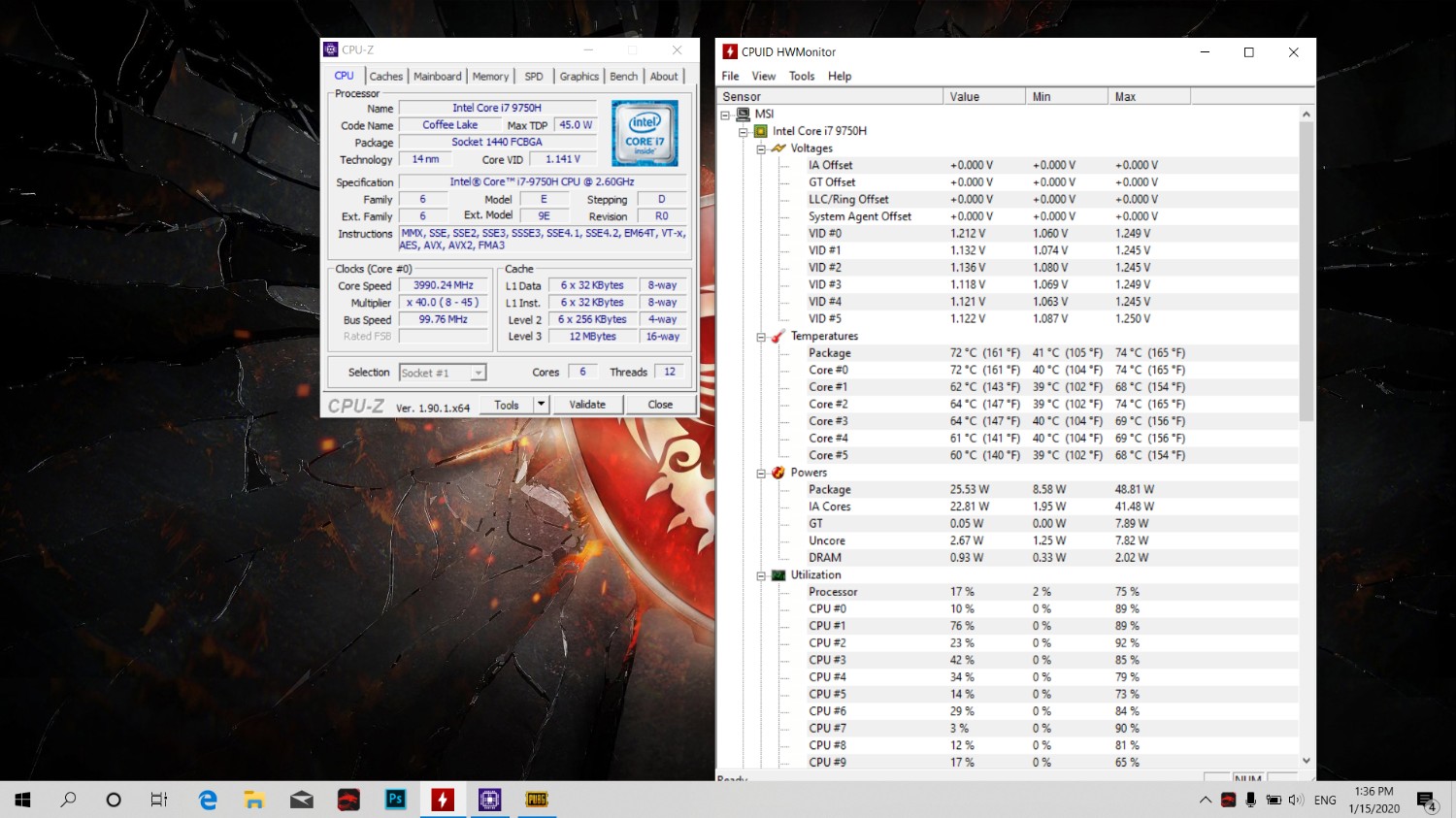Collapse the Utilization section
This screenshot has height=818, width=1456.
(x=761, y=575)
